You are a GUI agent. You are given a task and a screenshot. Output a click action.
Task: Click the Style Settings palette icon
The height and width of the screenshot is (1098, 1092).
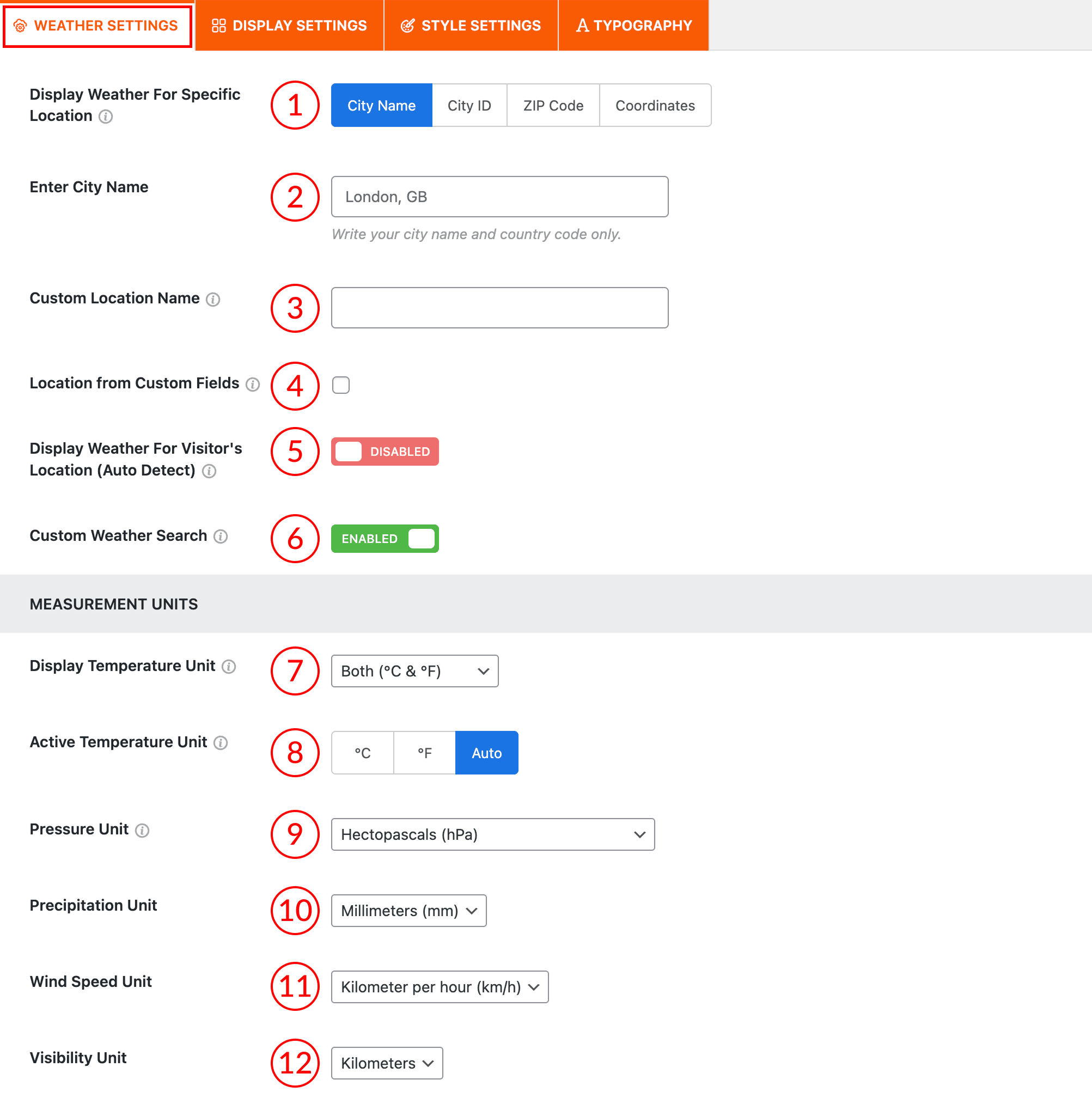[x=406, y=25]
